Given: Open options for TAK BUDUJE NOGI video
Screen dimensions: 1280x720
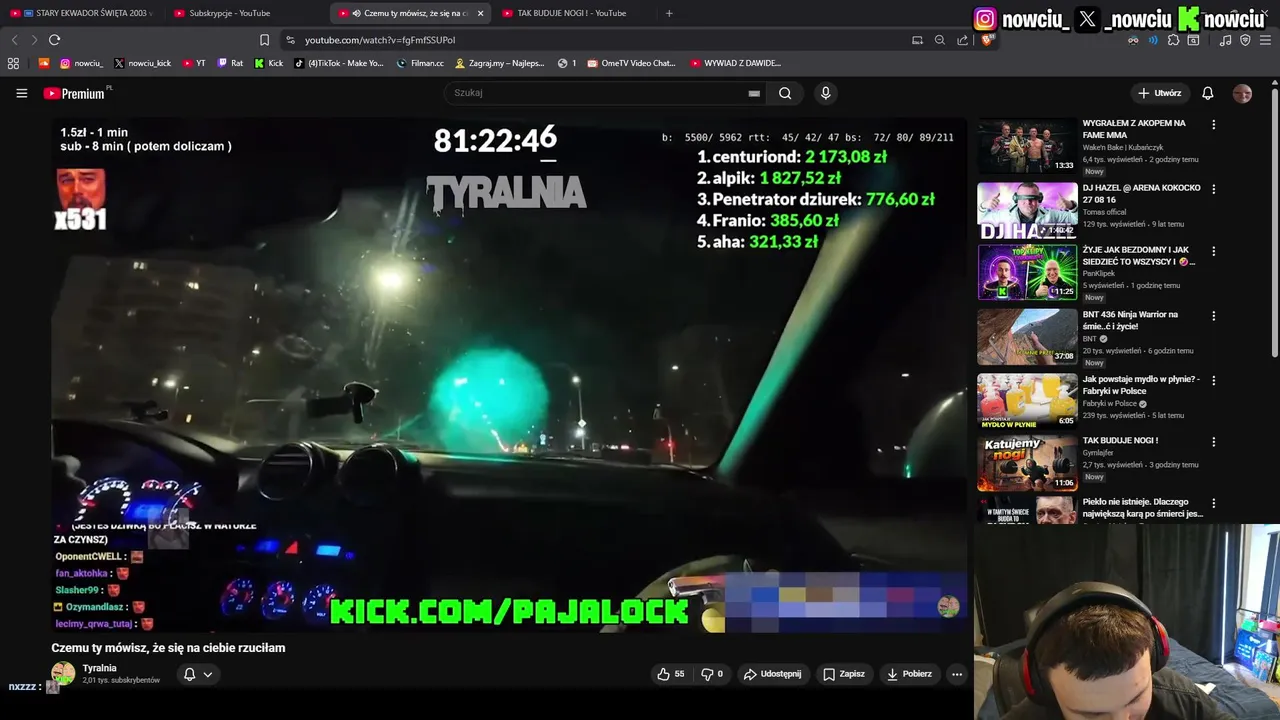Looking at the screenshot, I should pos(1214,442).
